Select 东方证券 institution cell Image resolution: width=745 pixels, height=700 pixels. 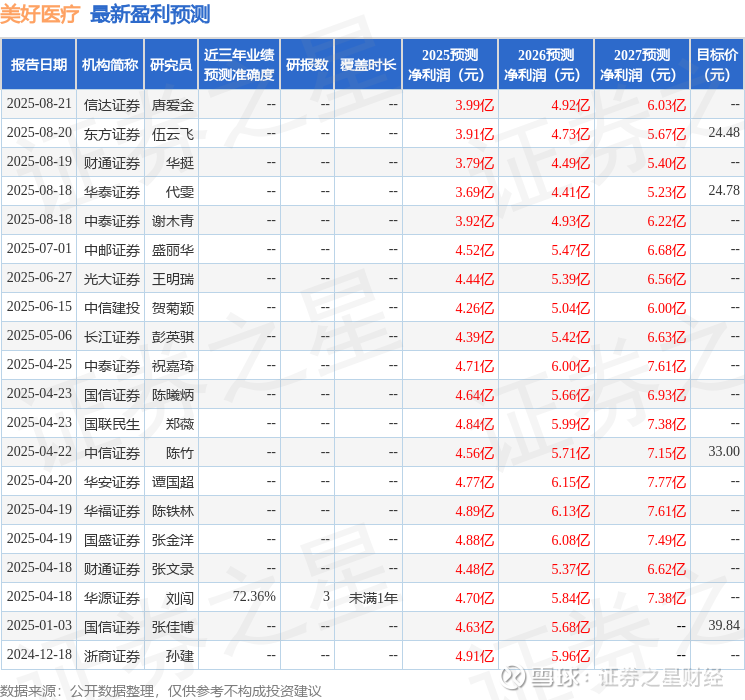[x=112, y=134]
